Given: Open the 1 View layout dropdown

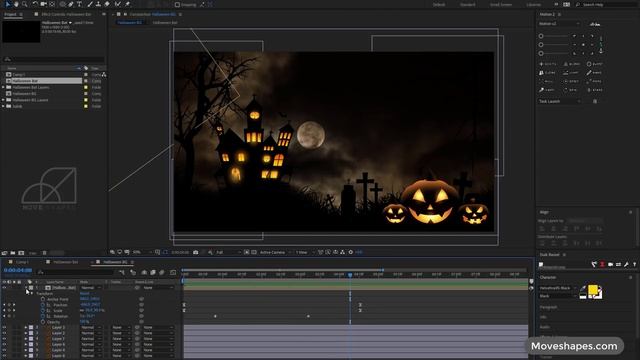Looking at the screenshot, I should tap(304, 252).
